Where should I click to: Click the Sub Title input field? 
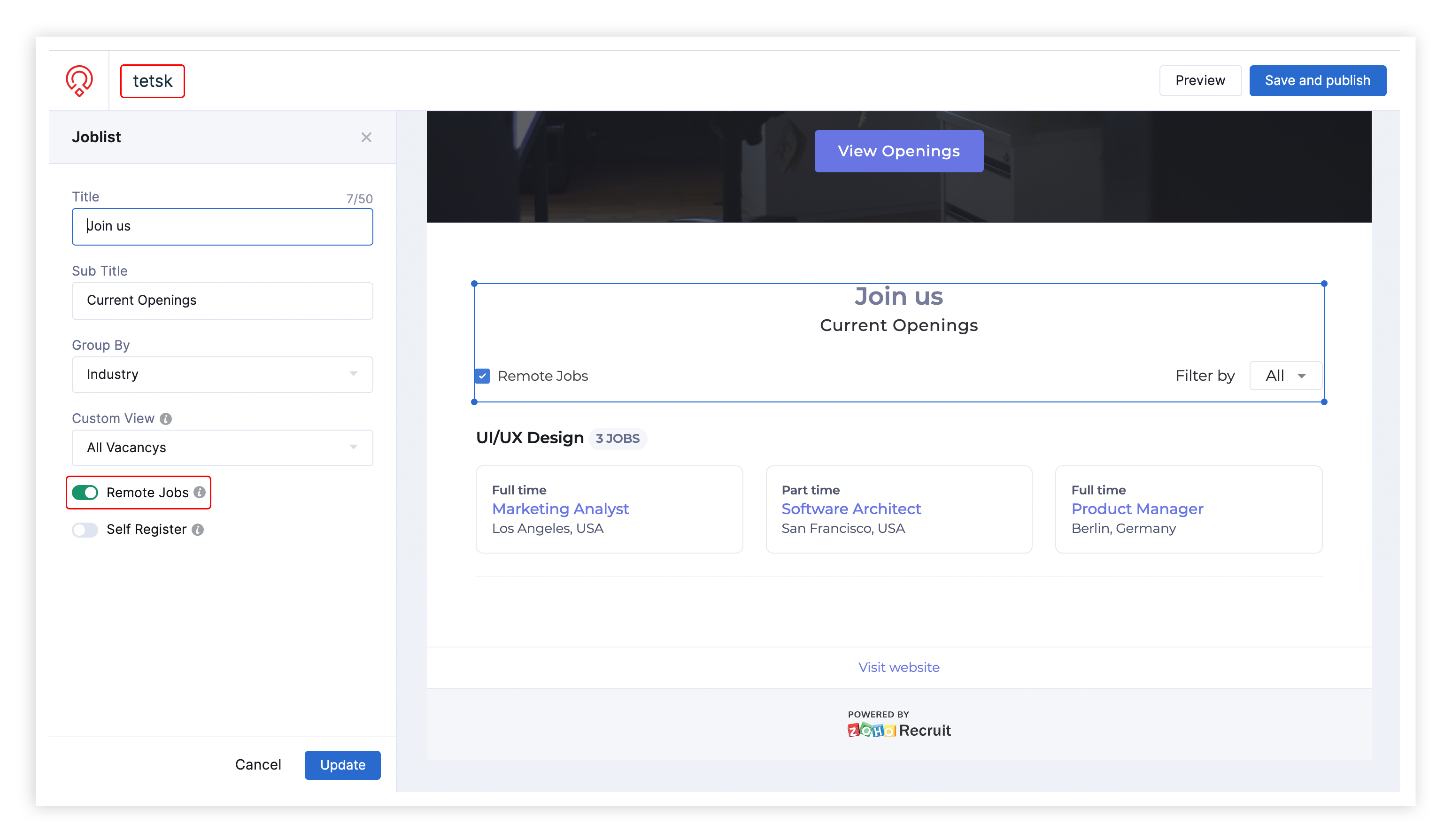(222, 301)
